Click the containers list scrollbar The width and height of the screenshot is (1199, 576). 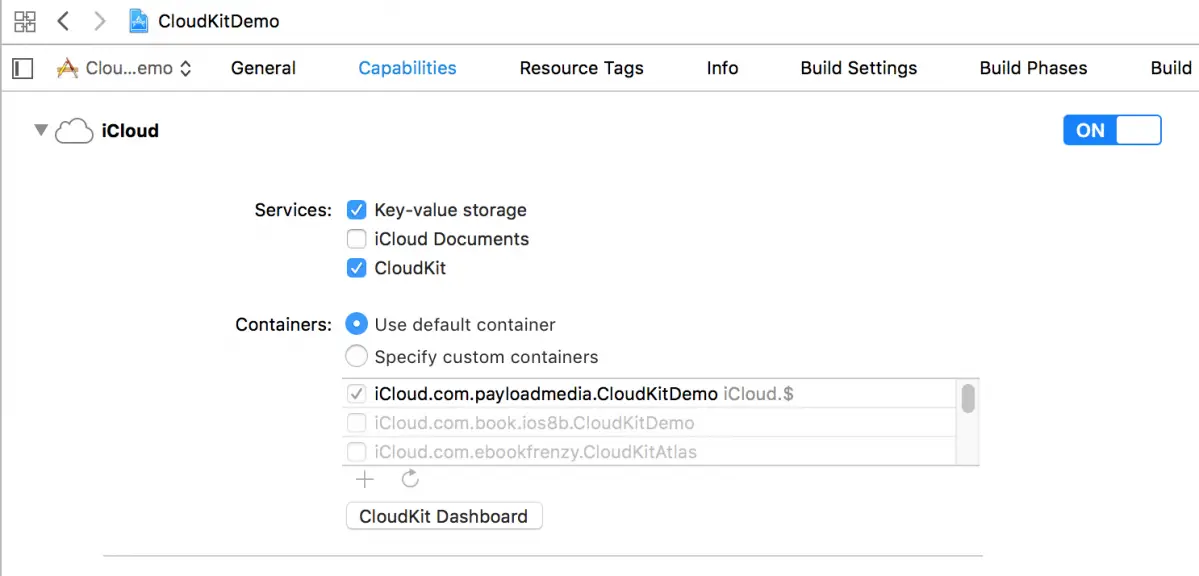click(967, 399)
